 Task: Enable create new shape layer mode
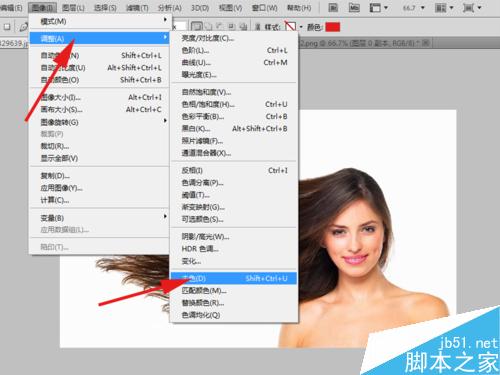click(x=196, y=27)
